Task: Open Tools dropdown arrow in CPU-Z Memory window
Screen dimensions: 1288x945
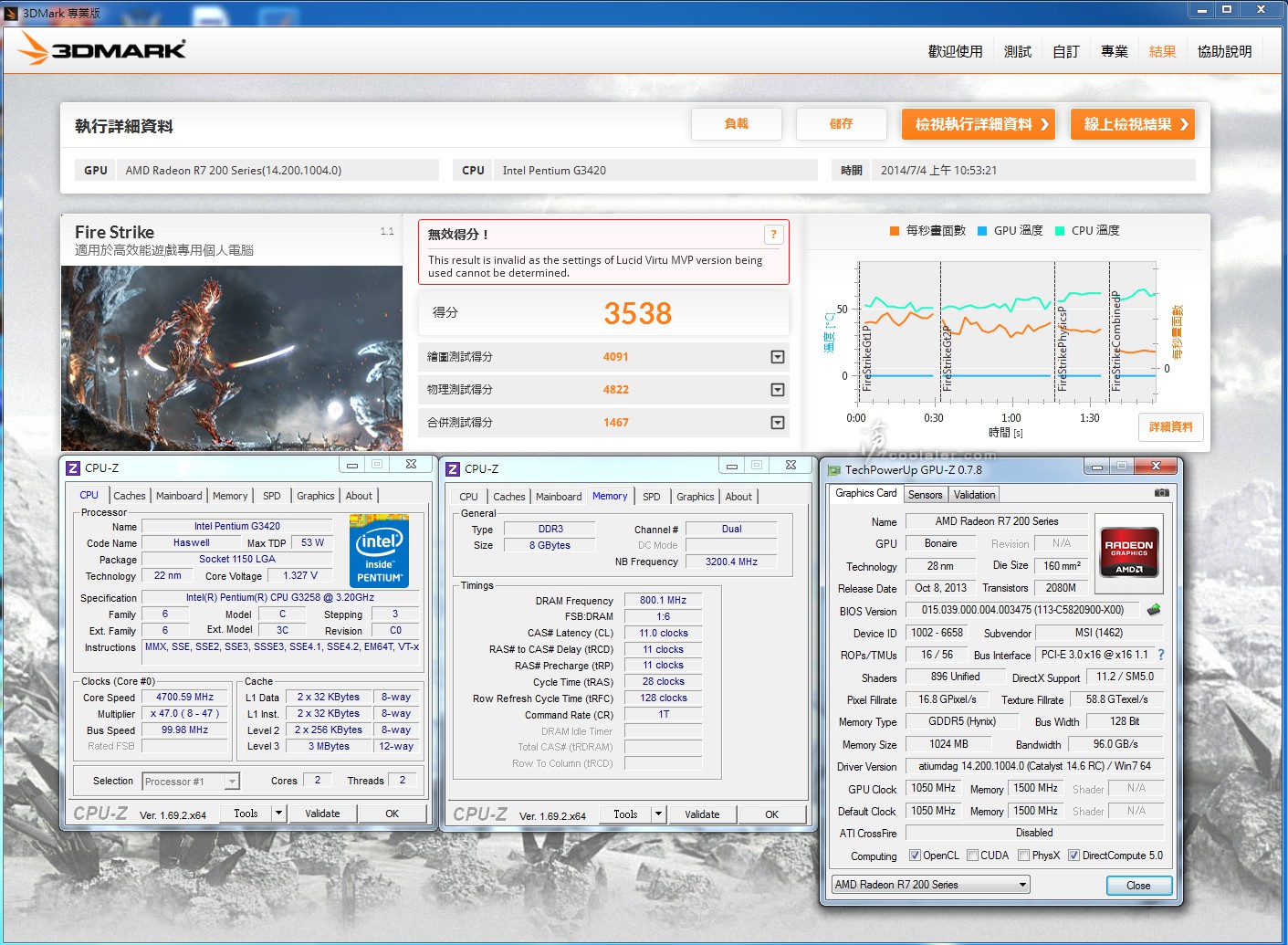Action: (x=658, y=814)
